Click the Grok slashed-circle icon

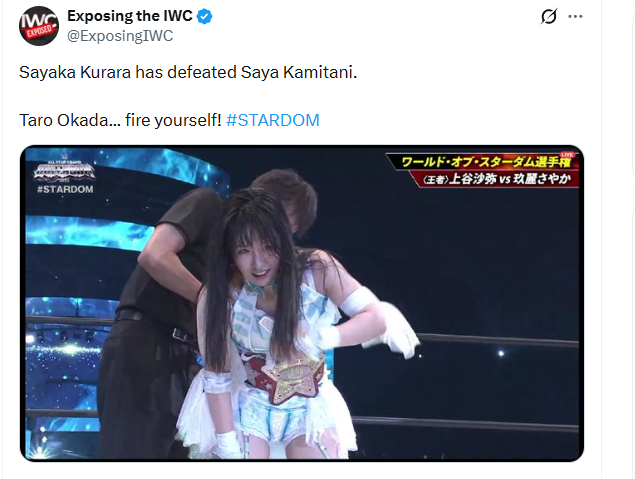(549, 17)
